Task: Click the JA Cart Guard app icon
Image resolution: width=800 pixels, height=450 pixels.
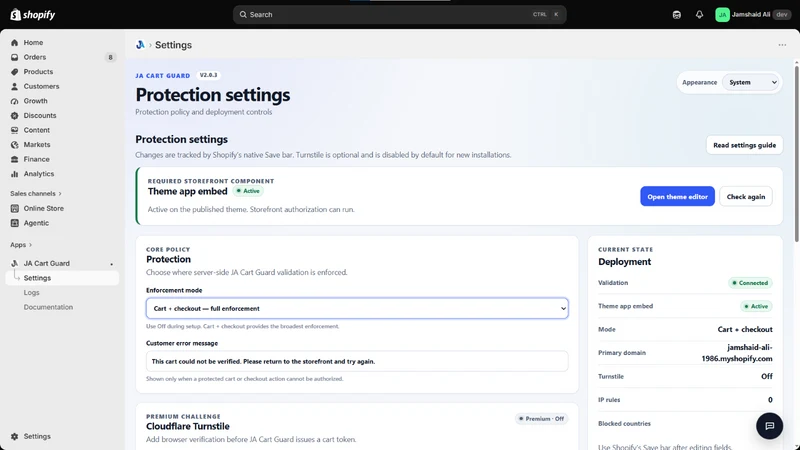Action: click(x=14, y=263)
